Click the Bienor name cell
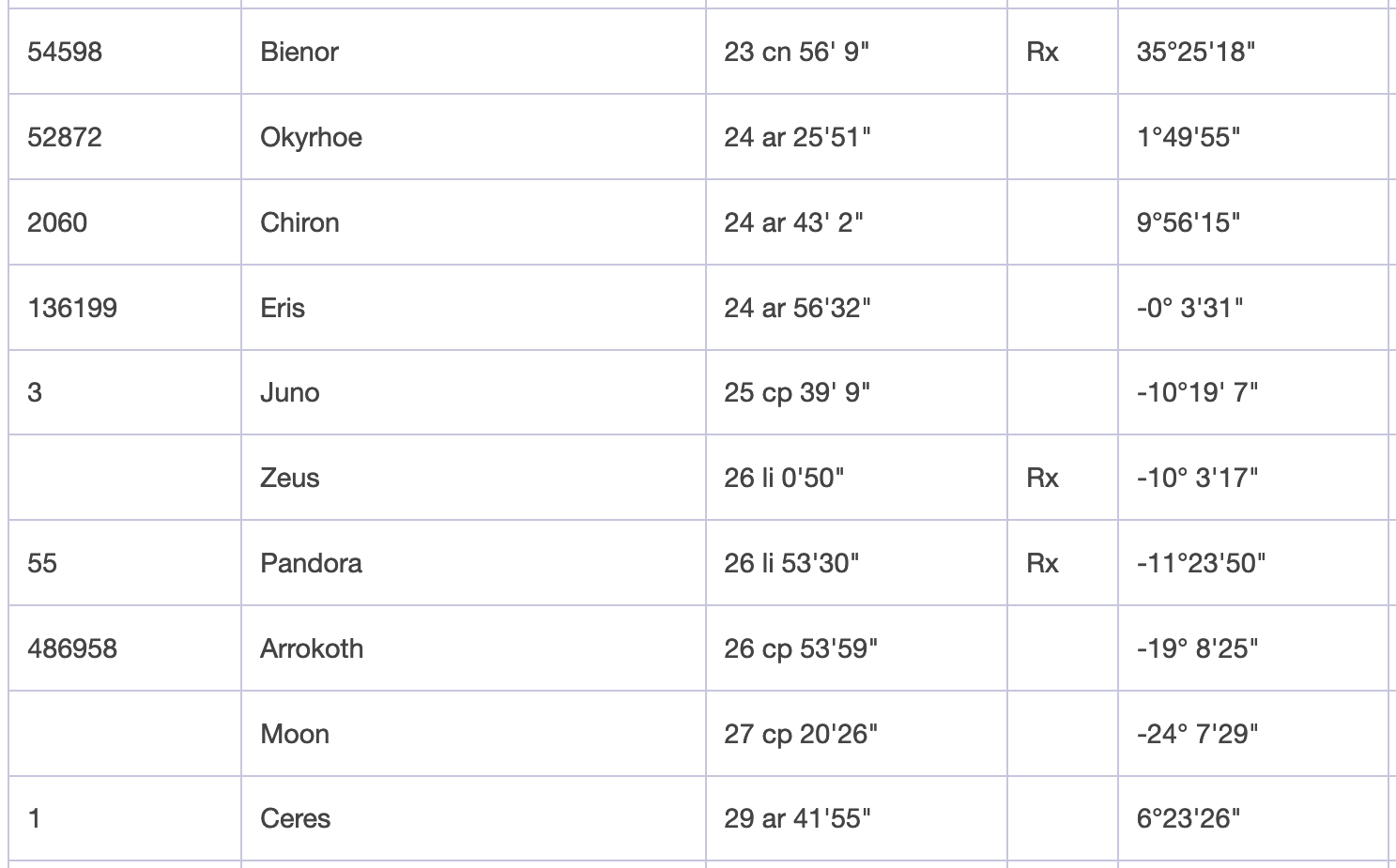 [299, 52]
